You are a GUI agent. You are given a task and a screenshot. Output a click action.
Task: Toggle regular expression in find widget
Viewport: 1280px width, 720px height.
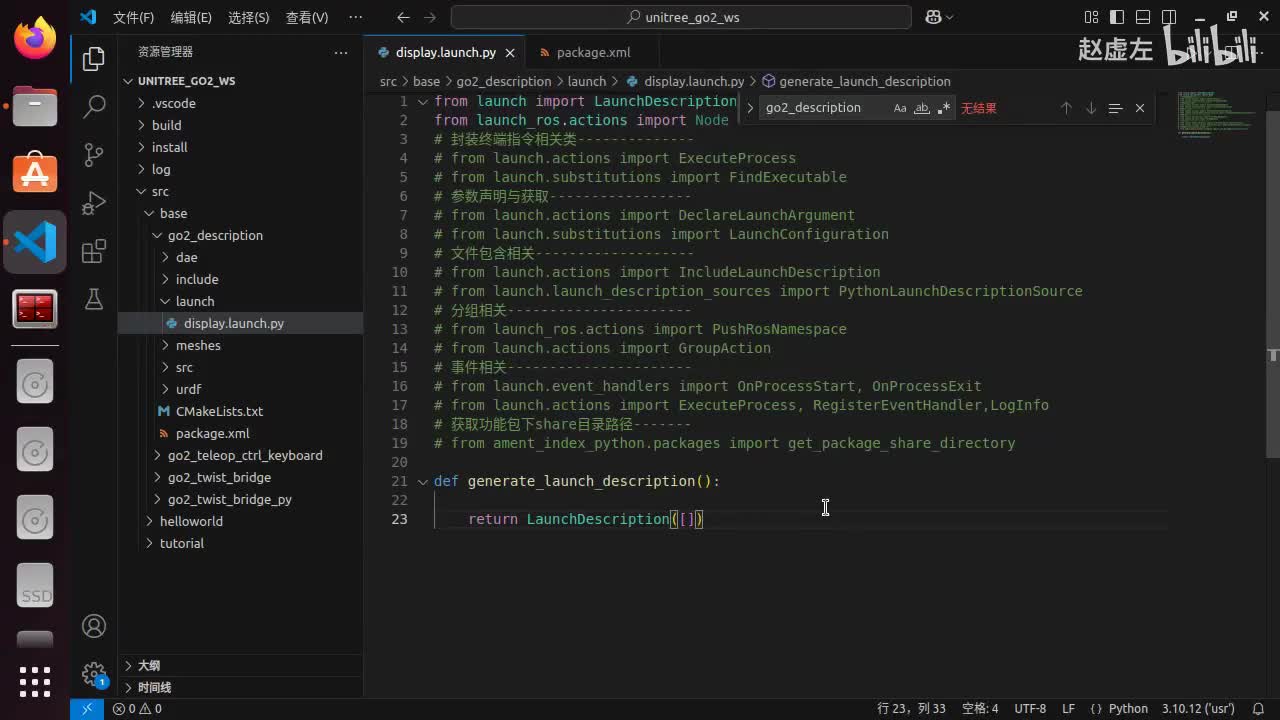944,108
